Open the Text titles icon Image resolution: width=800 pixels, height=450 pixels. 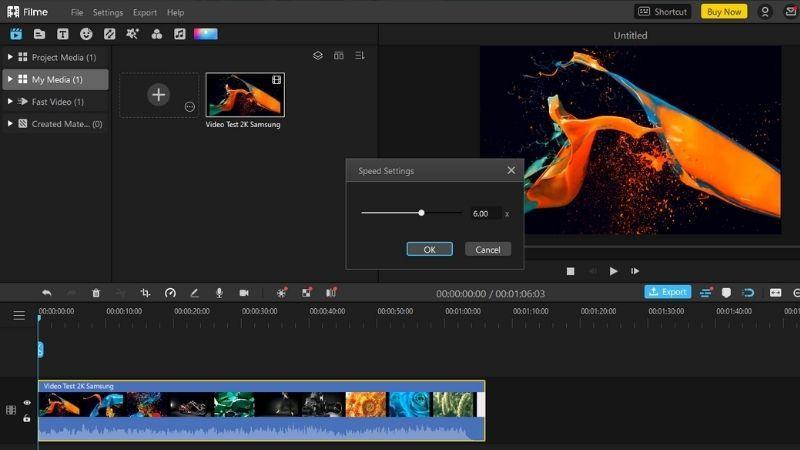click(x=63, y=34)
